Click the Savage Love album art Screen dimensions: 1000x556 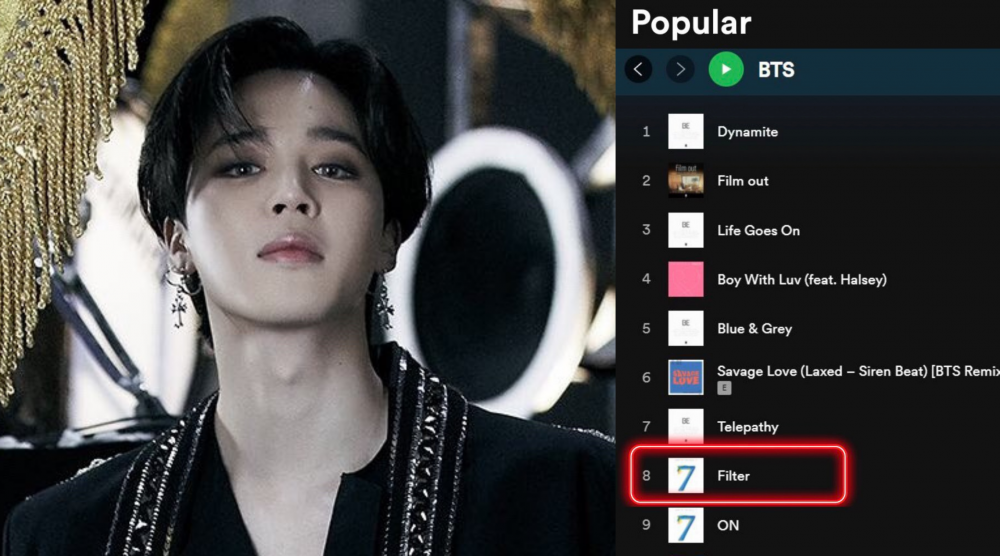point(686,377)
